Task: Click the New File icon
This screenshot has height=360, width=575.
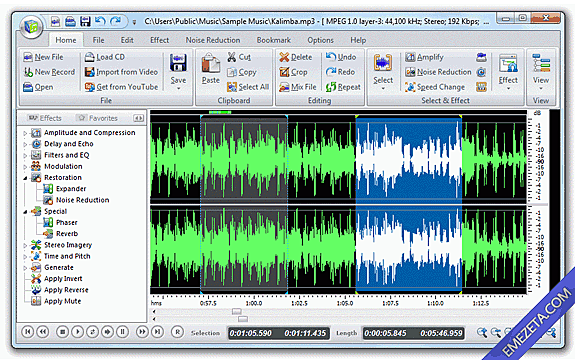Action: click(28, 57)
